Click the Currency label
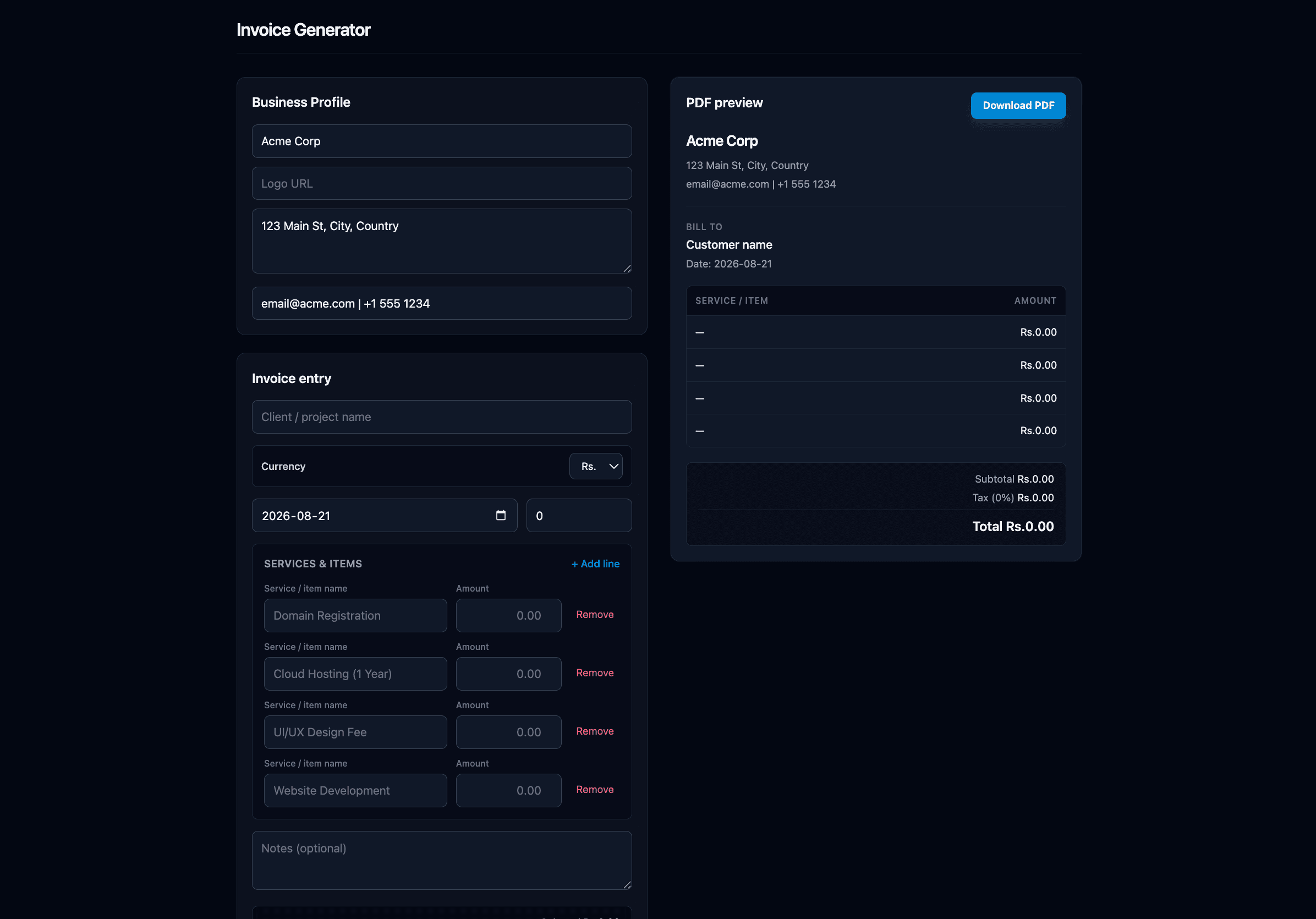 (283, 466)
